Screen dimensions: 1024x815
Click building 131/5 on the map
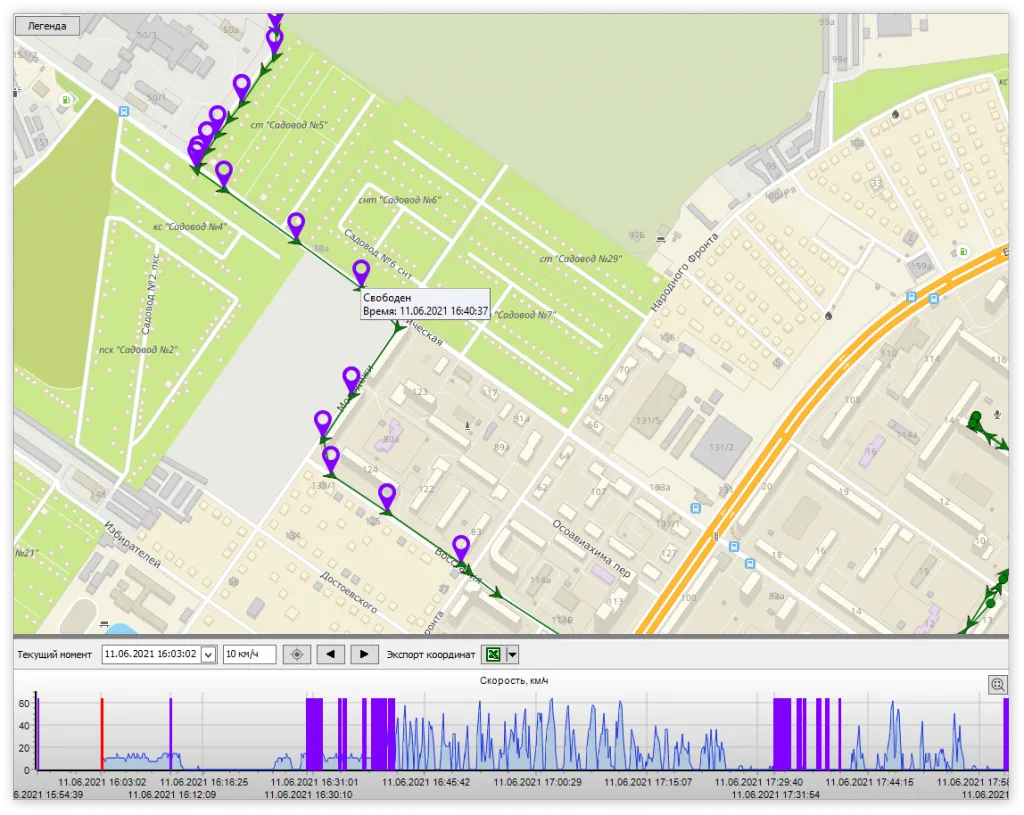tap(648, 421)
